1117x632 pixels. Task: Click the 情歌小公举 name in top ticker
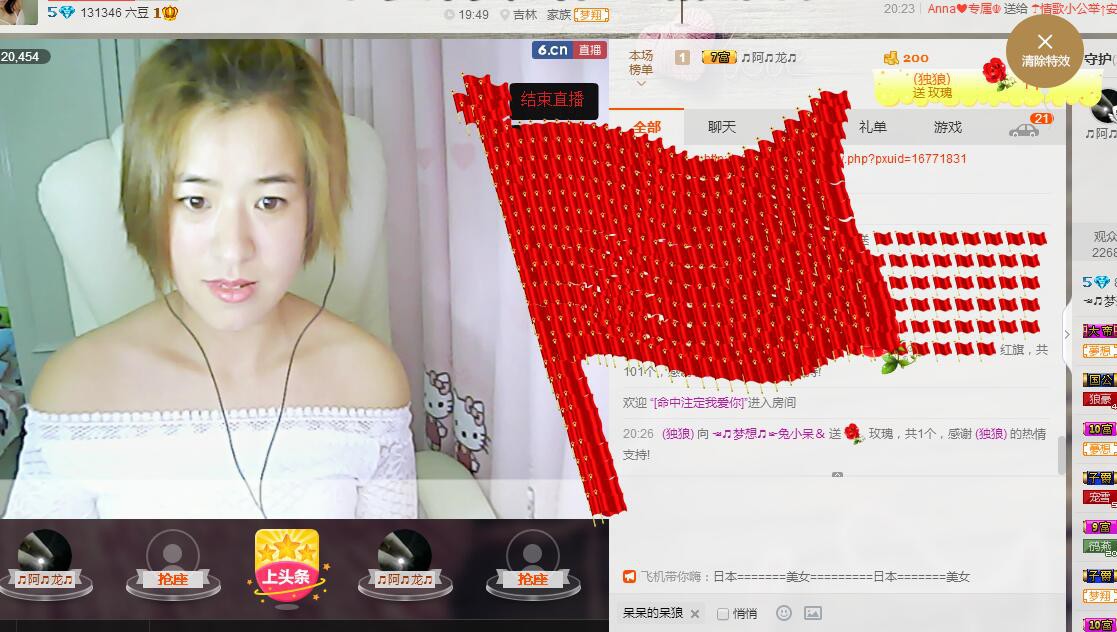tap(1069, 9)
